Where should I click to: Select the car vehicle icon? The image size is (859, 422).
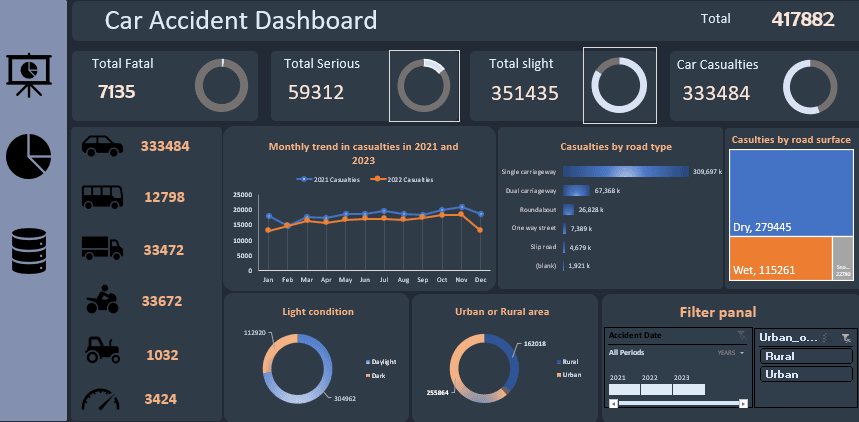(102, 146)
